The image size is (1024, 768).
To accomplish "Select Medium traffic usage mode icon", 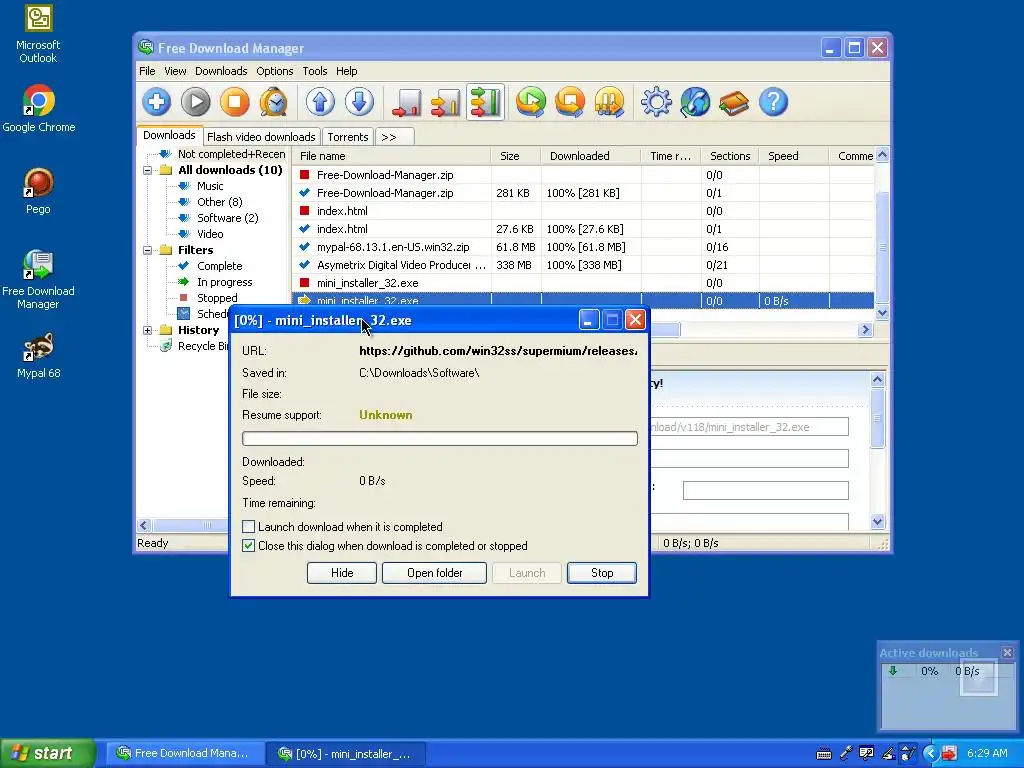I will coord(445,103).
